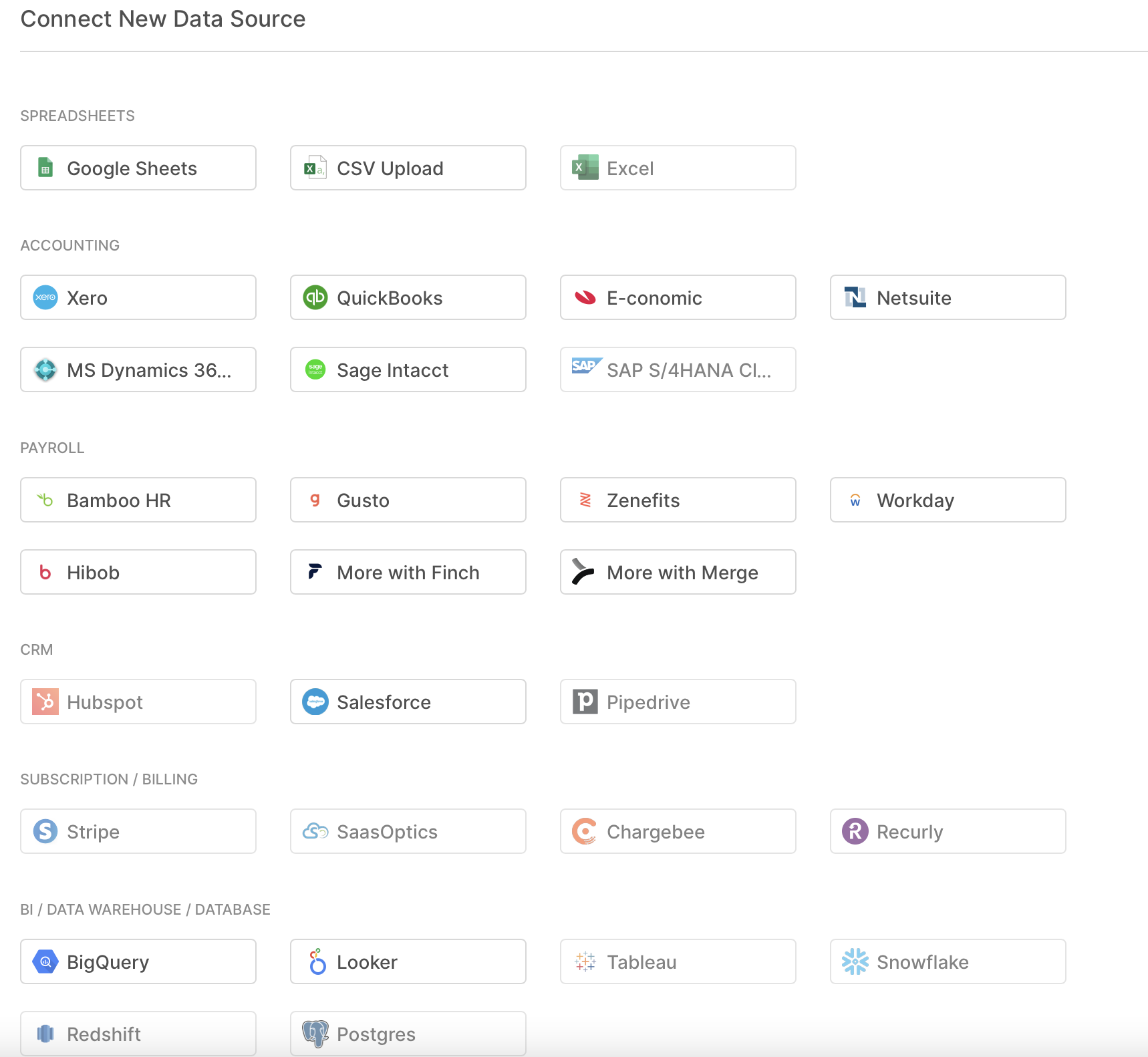Screen dimensions: 1148x1057
Task: Connect Workday as a data source
Action: point(948,500)
